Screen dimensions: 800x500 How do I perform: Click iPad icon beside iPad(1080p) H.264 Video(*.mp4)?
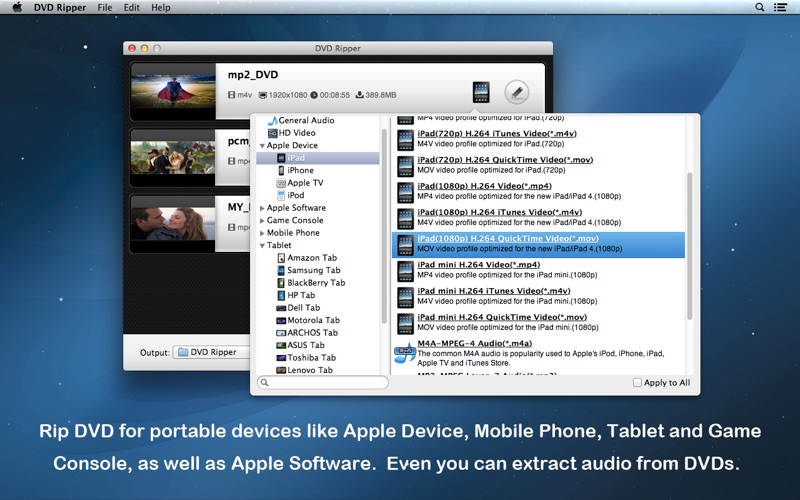(405, 193)
